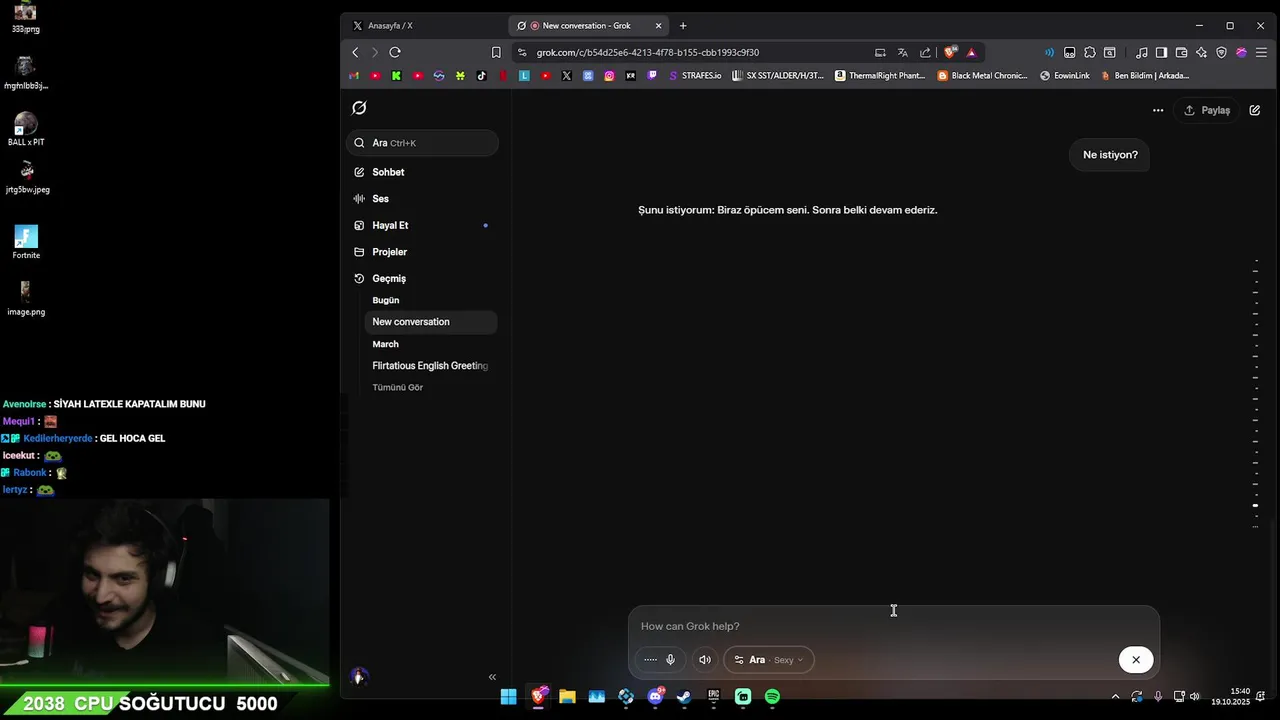
Task: Select the Fortnite desktop shortcut
Action: pyautogui.click(x=26, y=242)
